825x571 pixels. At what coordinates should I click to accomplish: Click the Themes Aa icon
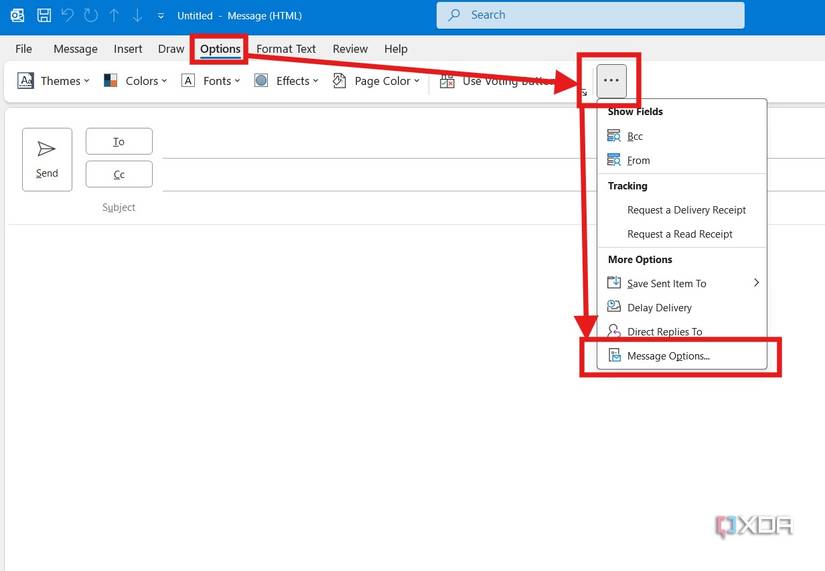click(25, 81)
